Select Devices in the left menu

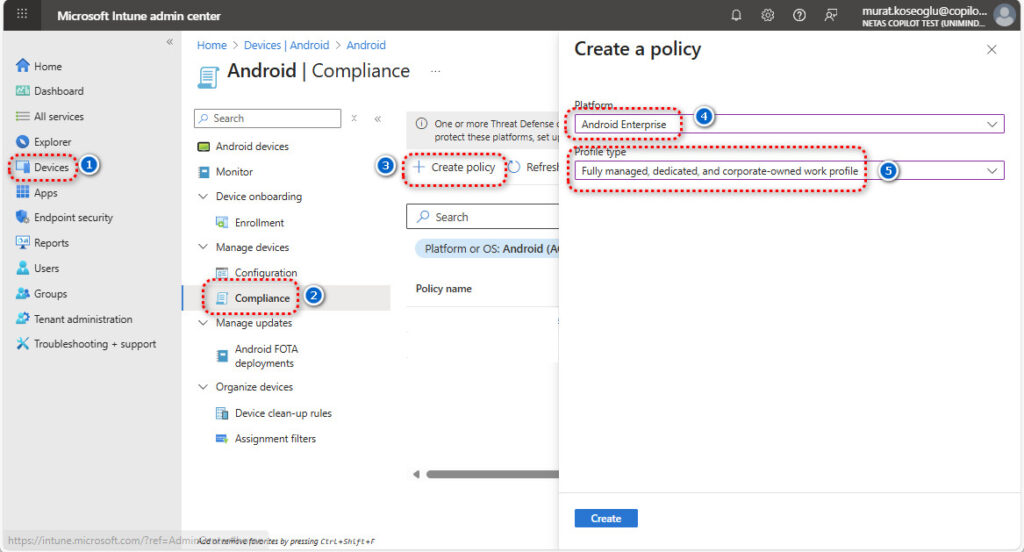click(51, 167)
